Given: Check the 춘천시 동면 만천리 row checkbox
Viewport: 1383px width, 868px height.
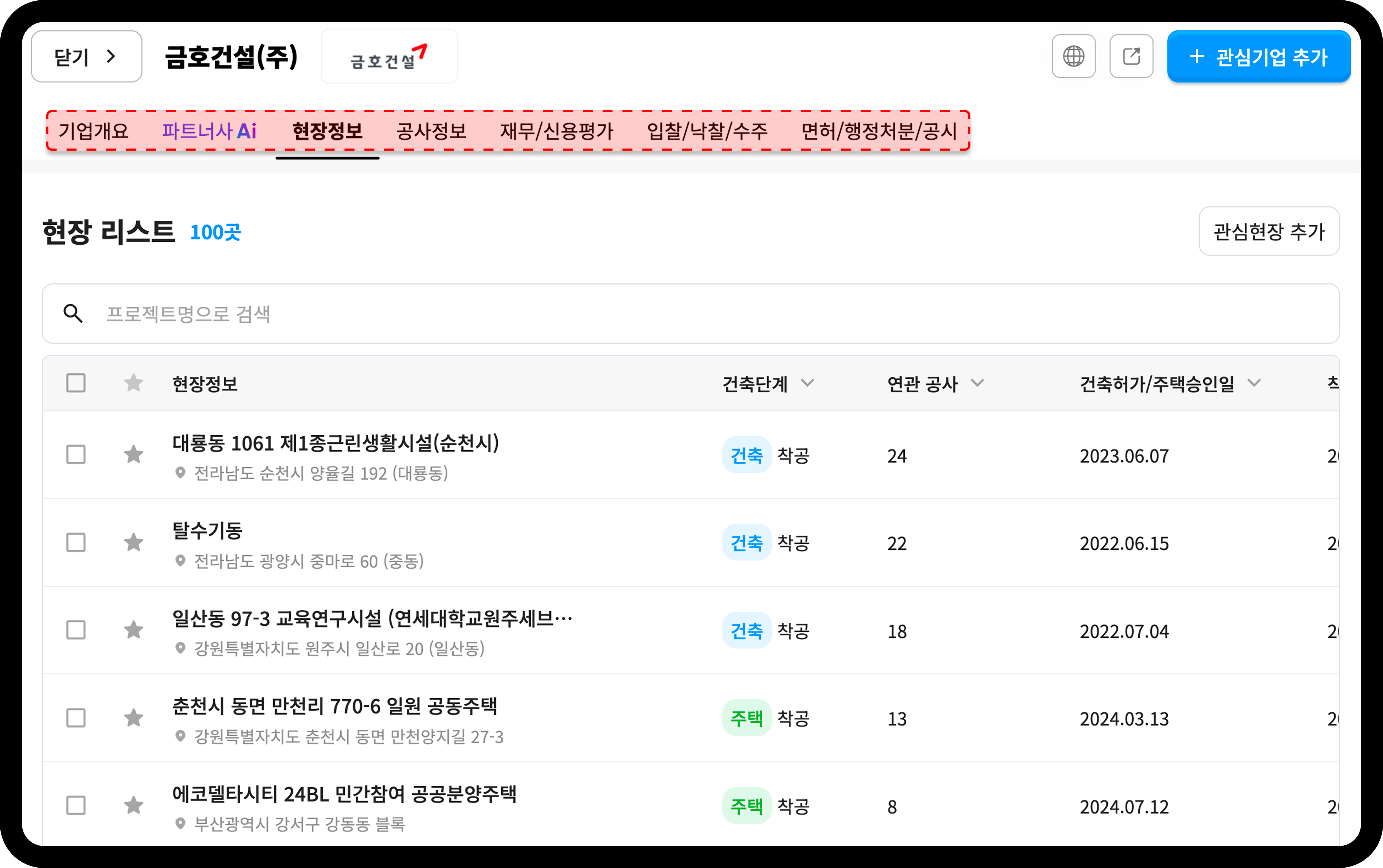Looking at the screenshot, I should [76, 718].
